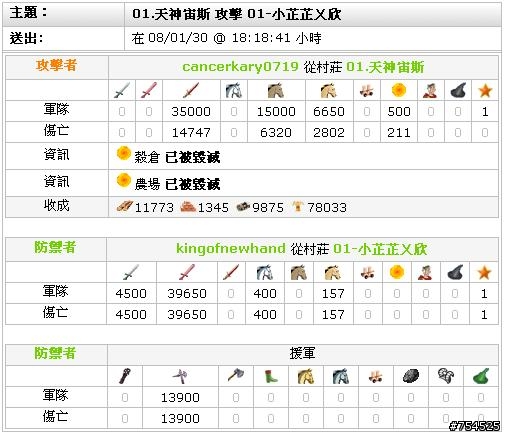The width and height of the screenshot is (505, 434).
Task: Click the attacker's Equites Legati horse icon
Action: coord(234,90)
